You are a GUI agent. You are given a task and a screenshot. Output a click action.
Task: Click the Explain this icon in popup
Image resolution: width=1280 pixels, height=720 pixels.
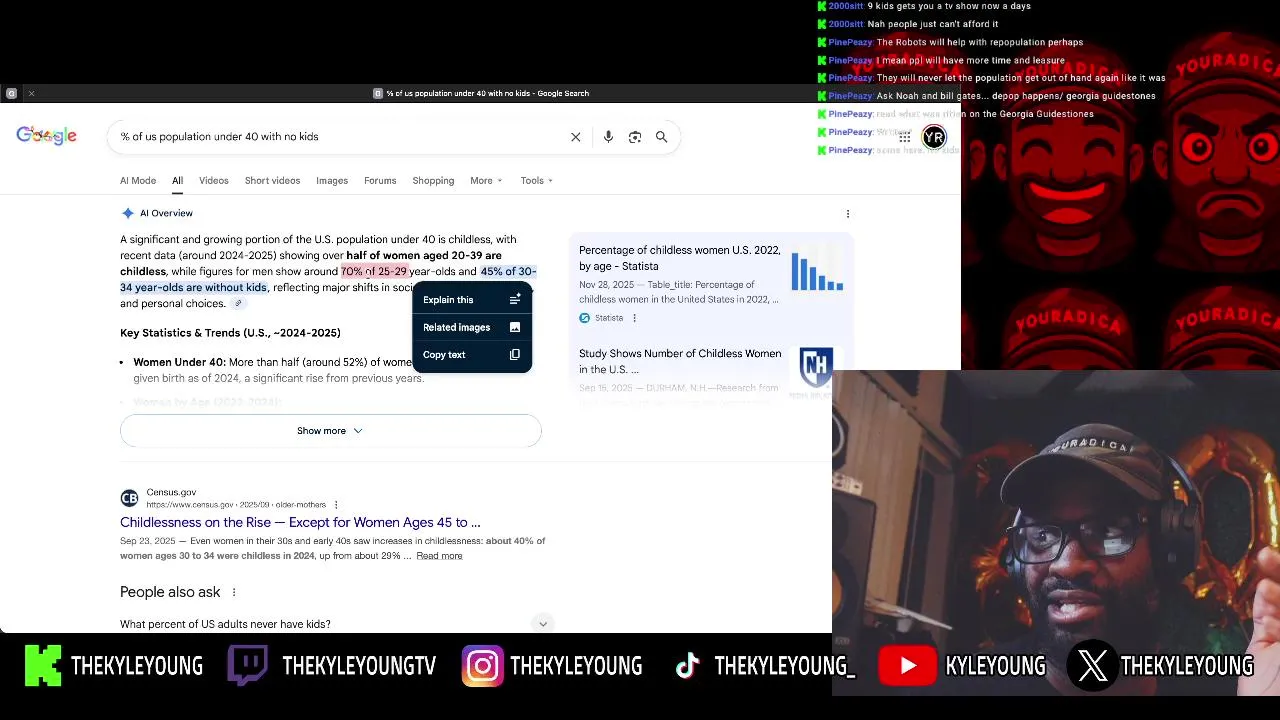(x=515, y=300)
